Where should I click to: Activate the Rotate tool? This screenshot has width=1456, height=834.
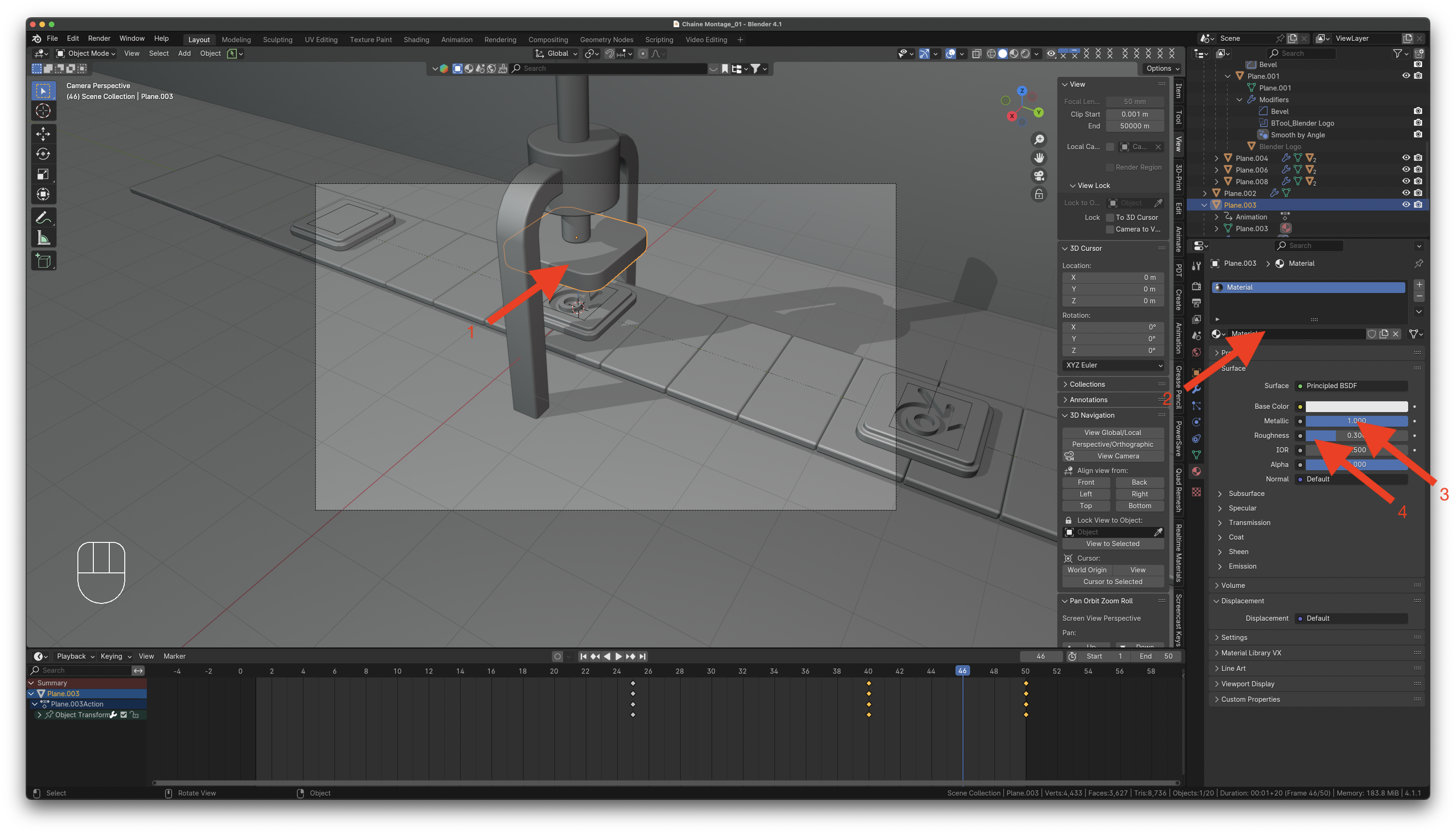point(43,154)
